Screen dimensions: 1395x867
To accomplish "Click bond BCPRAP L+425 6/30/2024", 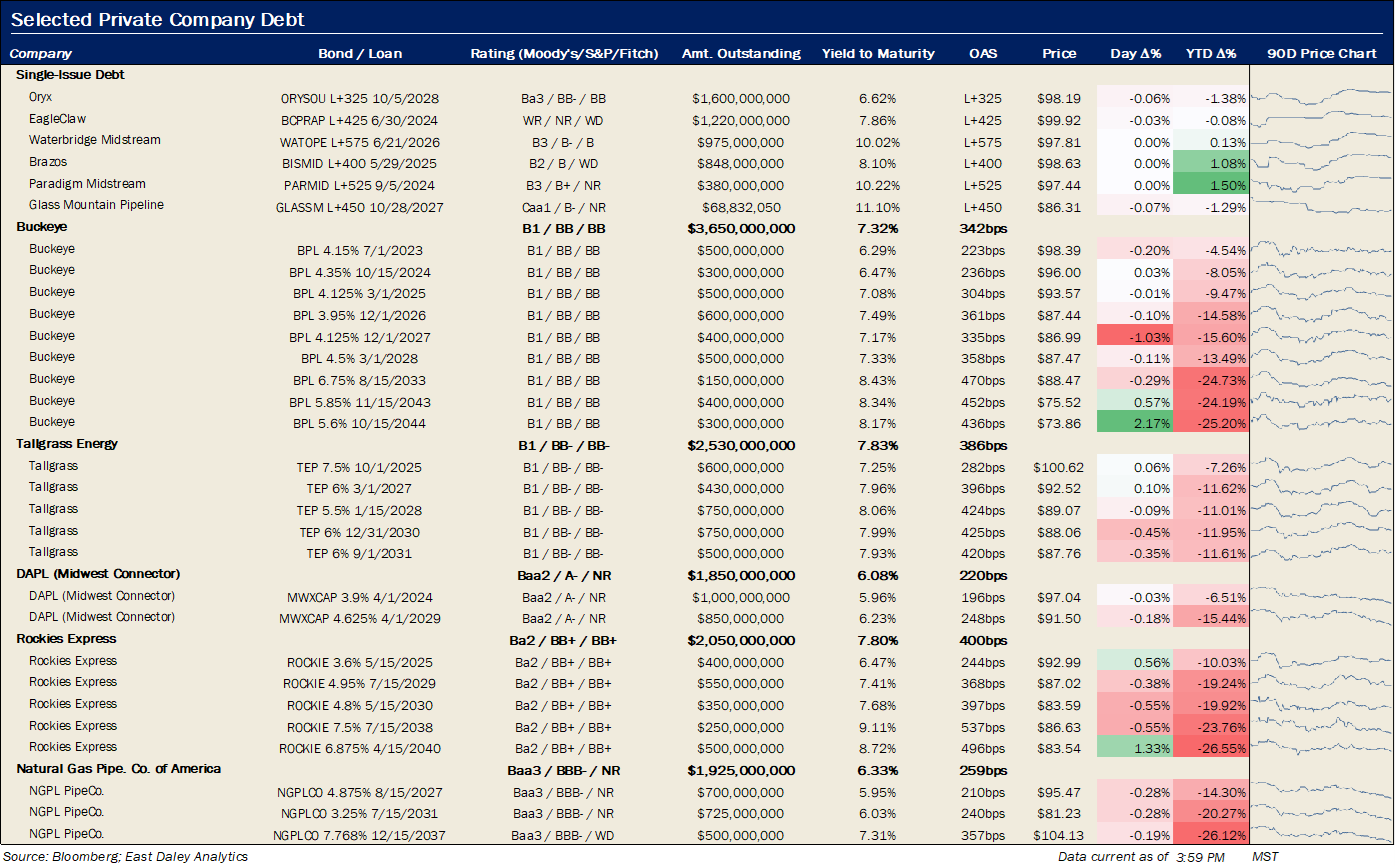I will click(360, 120).
